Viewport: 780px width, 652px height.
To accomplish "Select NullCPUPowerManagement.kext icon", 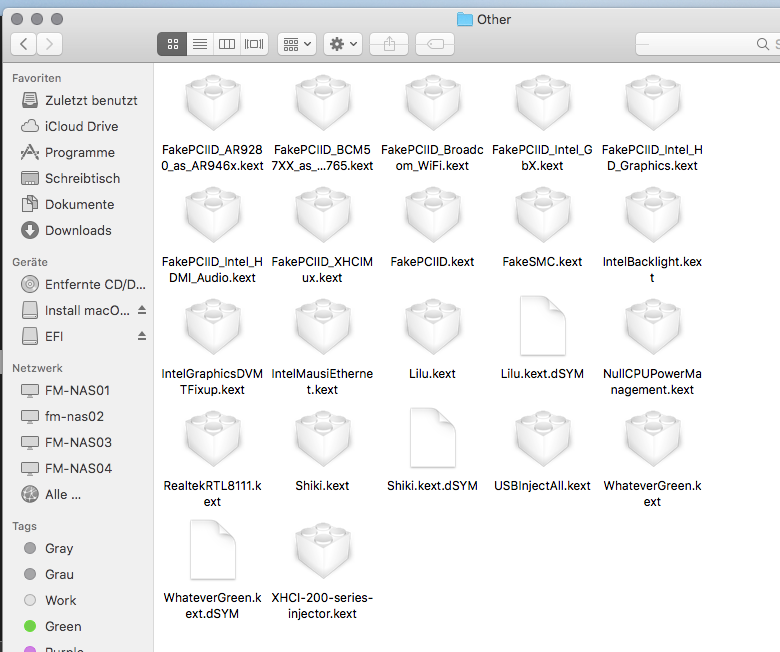I will pos(653,327).
